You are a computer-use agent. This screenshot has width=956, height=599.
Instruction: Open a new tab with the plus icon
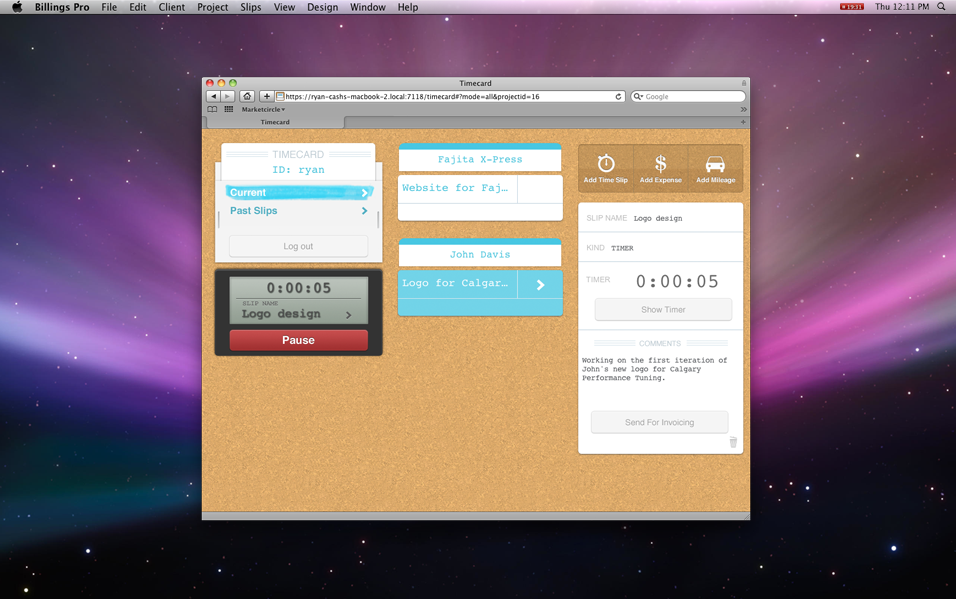click(743, 122)
